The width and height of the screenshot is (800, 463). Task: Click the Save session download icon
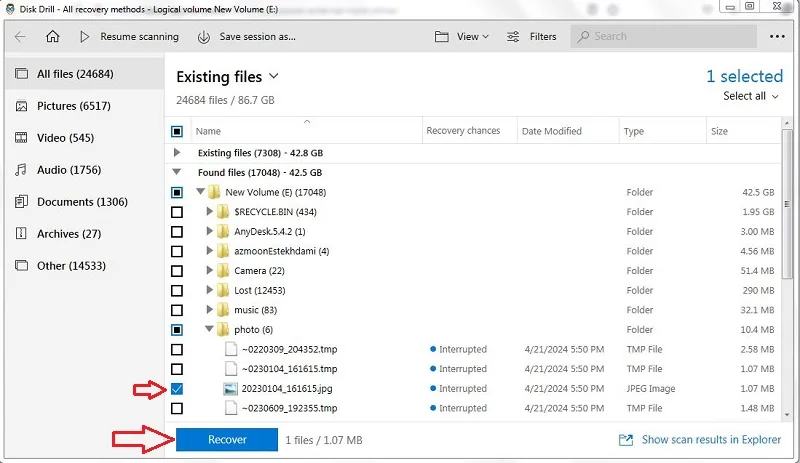[204, 37]
